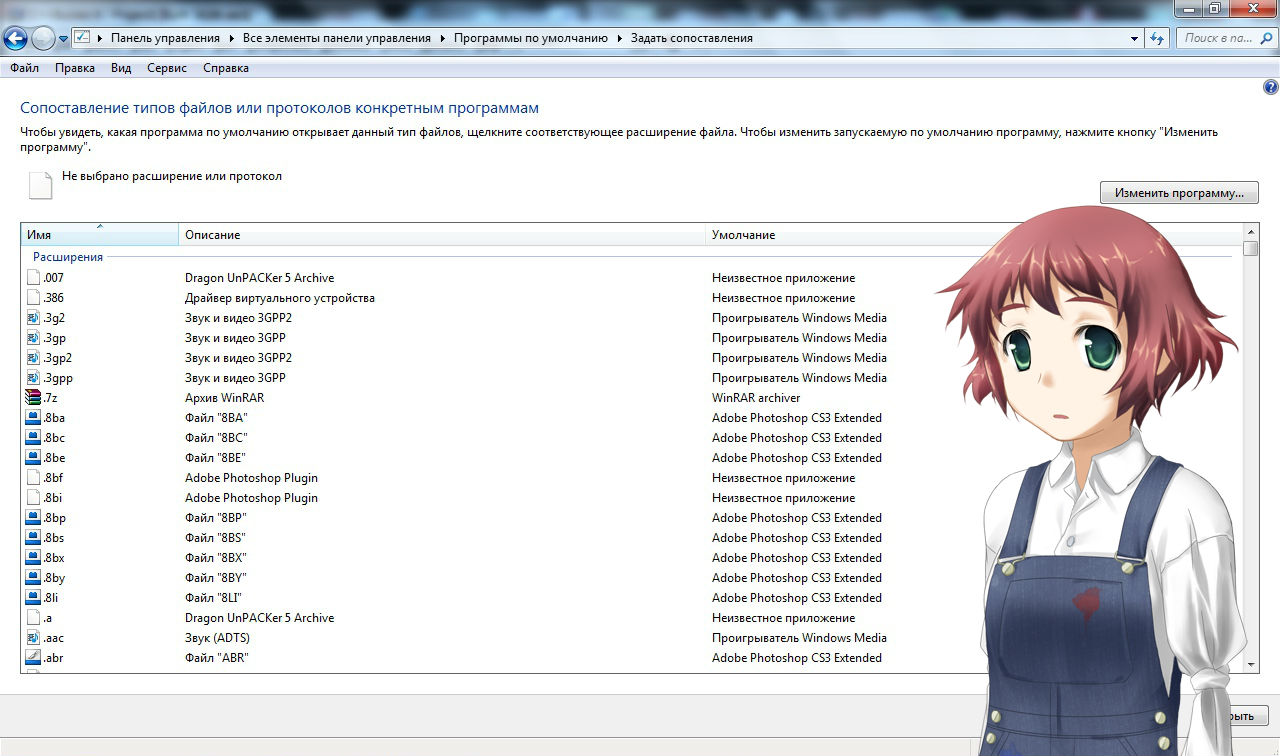Click description Звук (ADTS)
1280x756 pixels.
(217, 638)
